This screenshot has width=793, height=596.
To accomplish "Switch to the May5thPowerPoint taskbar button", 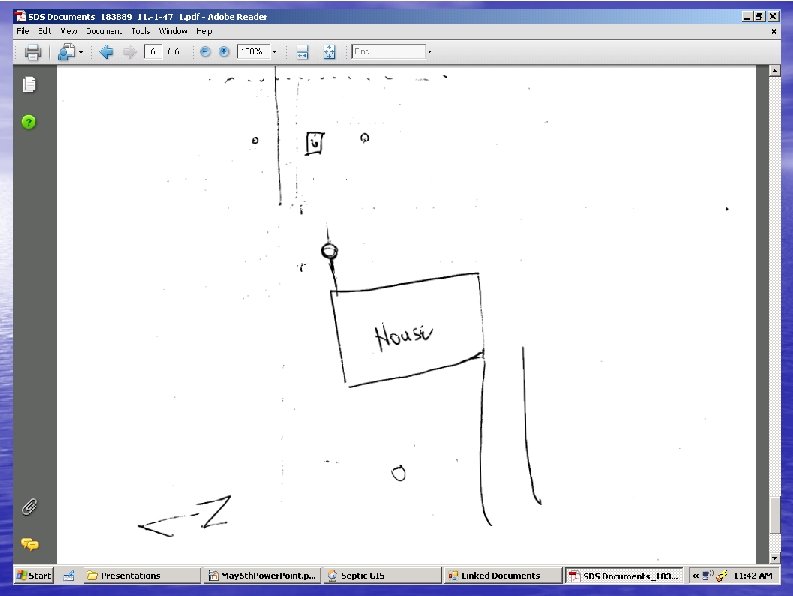I will [262, 575].
